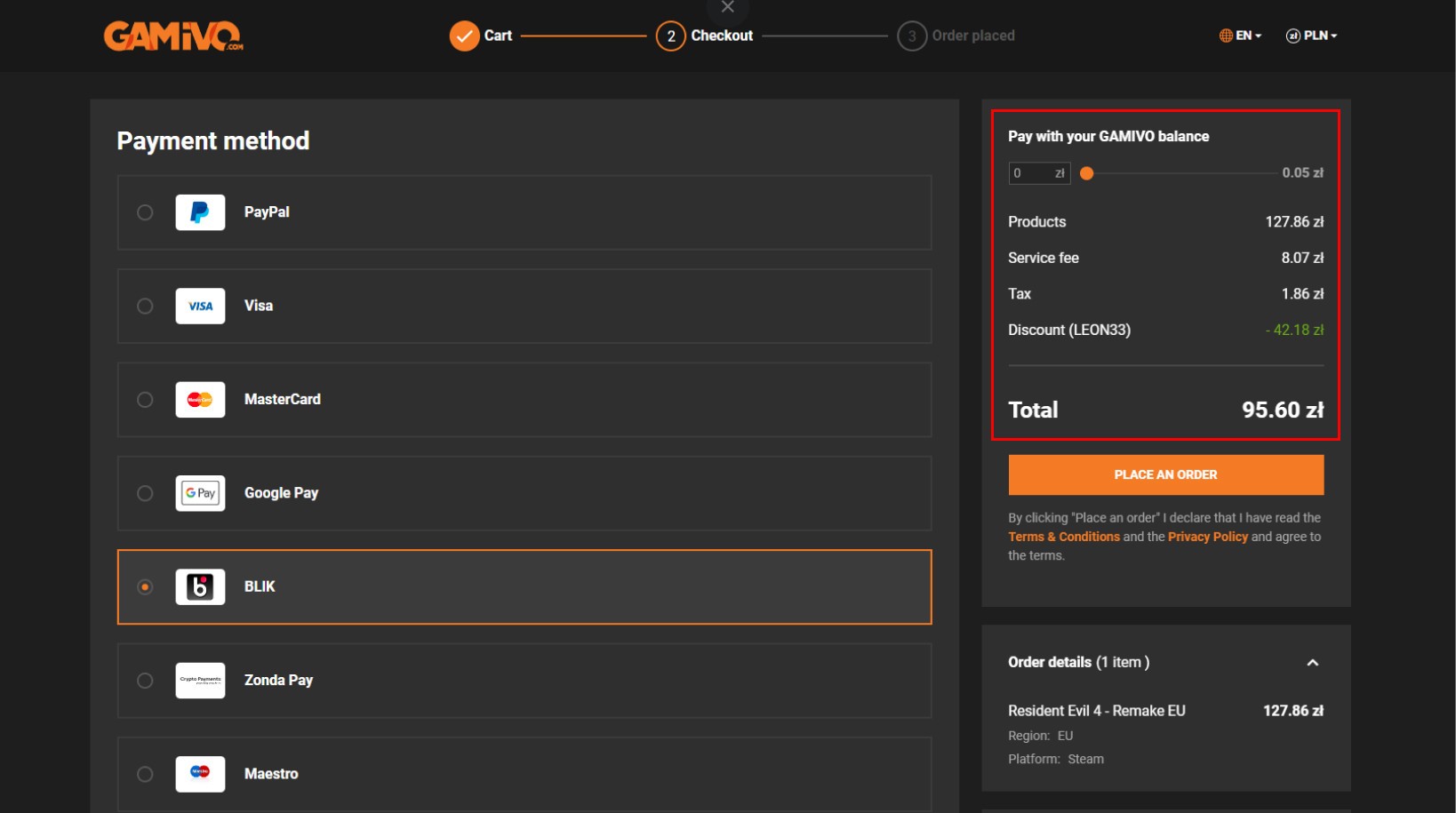Open the Privacy Policy link

(x=1208, y=537)
